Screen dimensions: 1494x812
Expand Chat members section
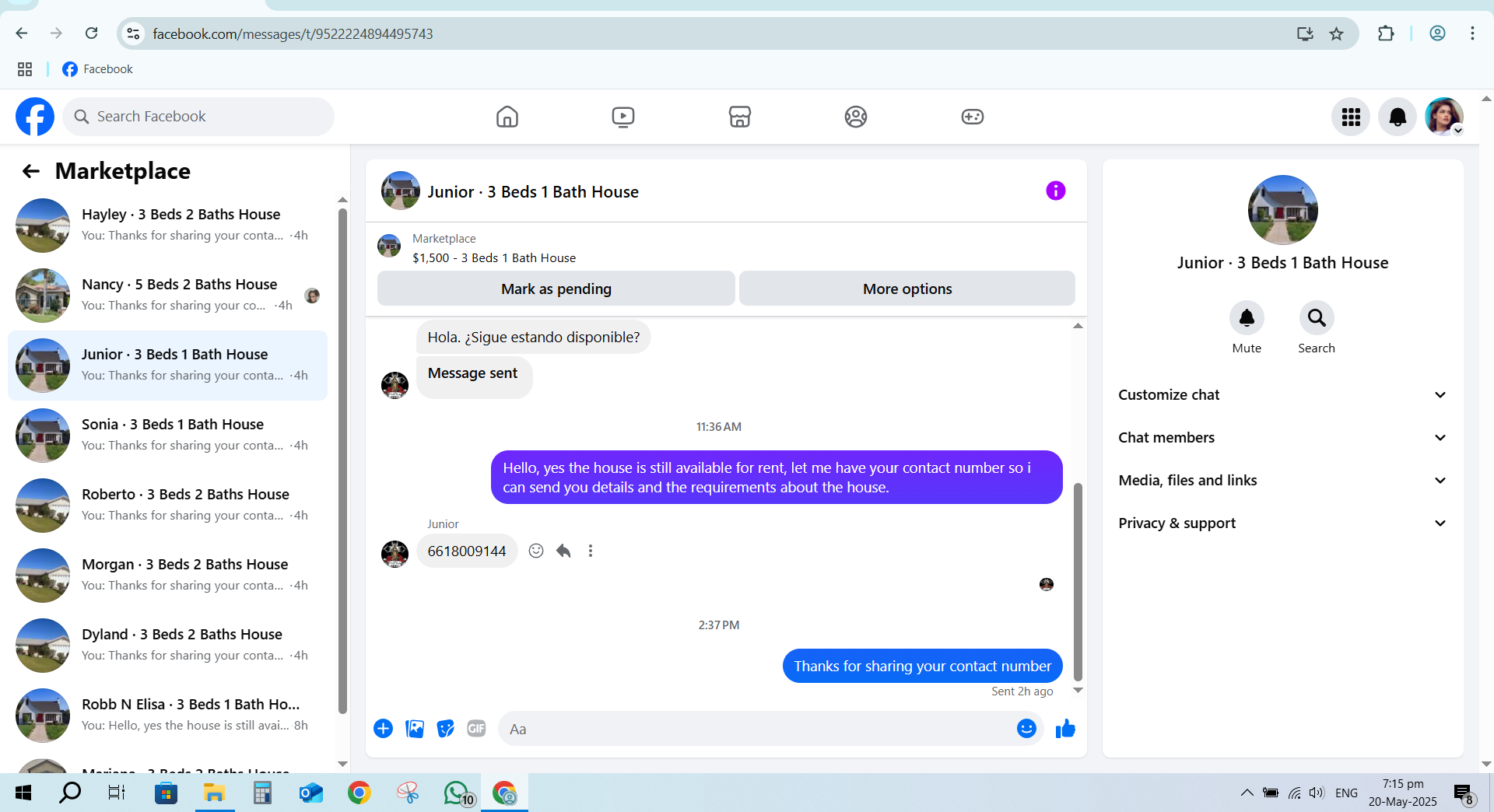(x=1282, y=438)
